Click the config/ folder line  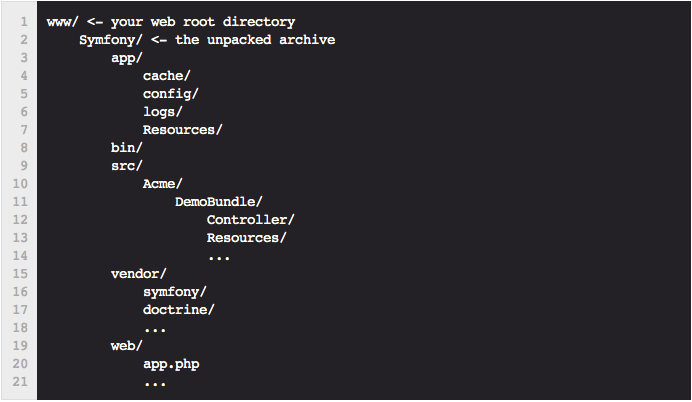170,94
